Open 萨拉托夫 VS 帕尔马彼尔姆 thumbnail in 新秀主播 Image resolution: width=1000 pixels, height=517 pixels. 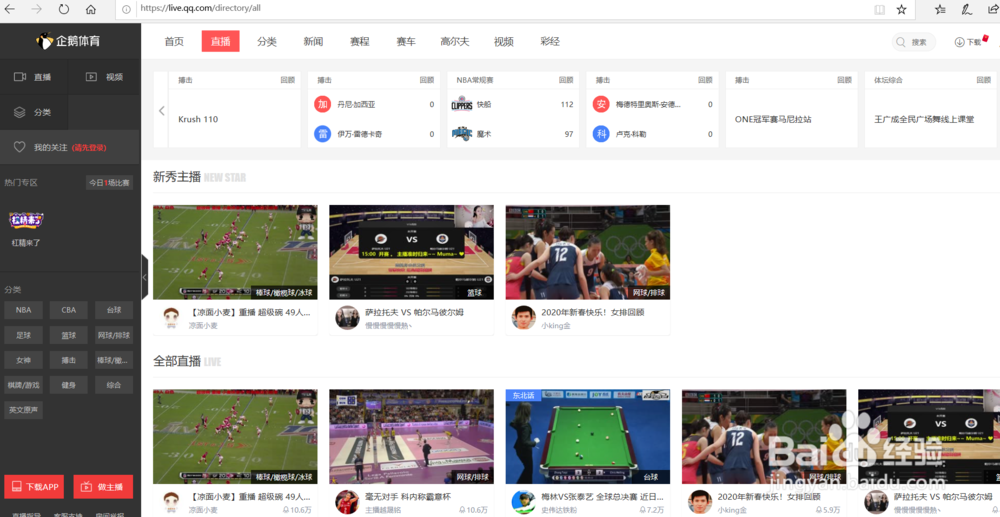click(411, 252)
